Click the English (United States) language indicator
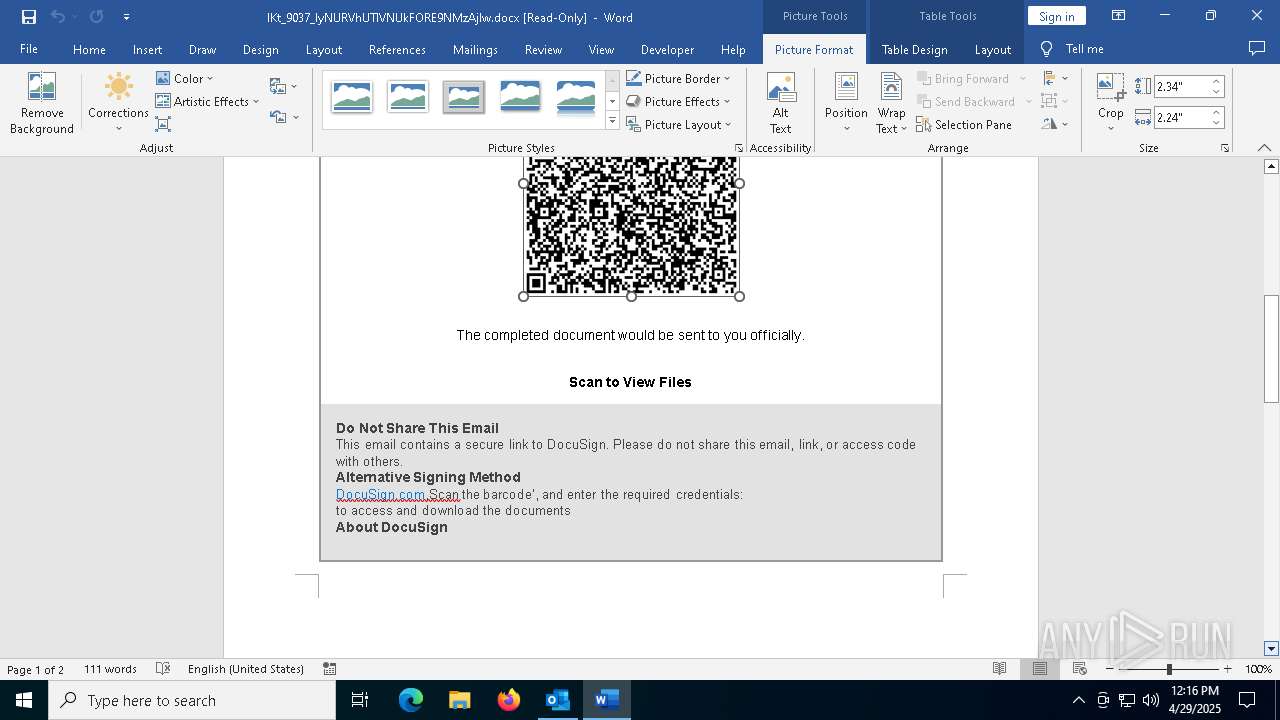1280x720 pixels. [246, 669]
